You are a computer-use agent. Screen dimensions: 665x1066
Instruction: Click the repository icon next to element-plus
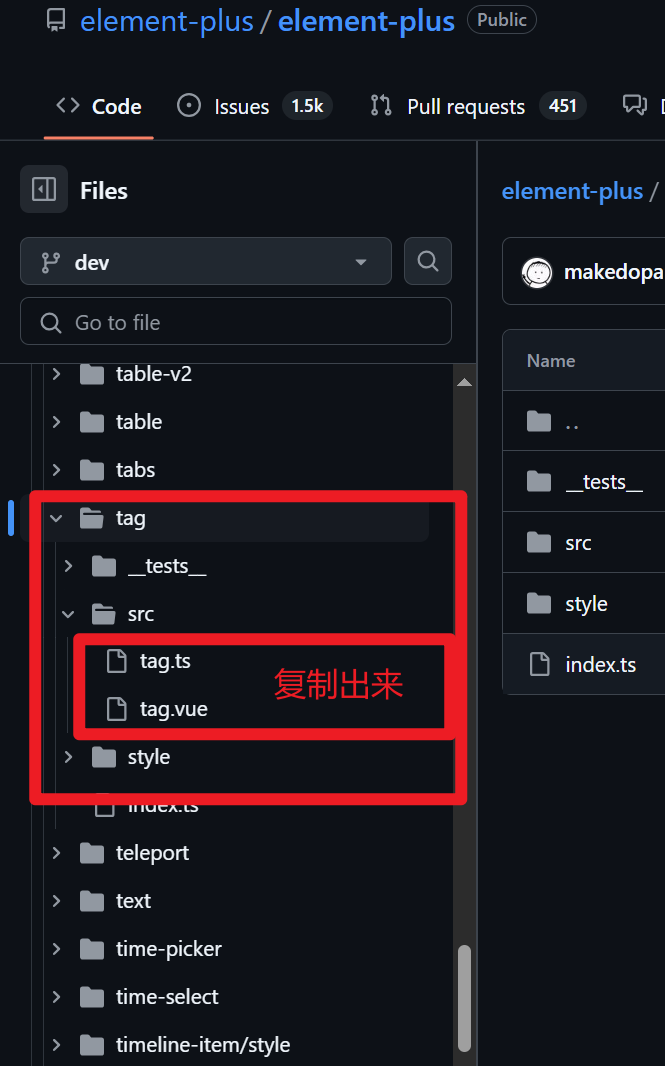(x=56, y=21)
